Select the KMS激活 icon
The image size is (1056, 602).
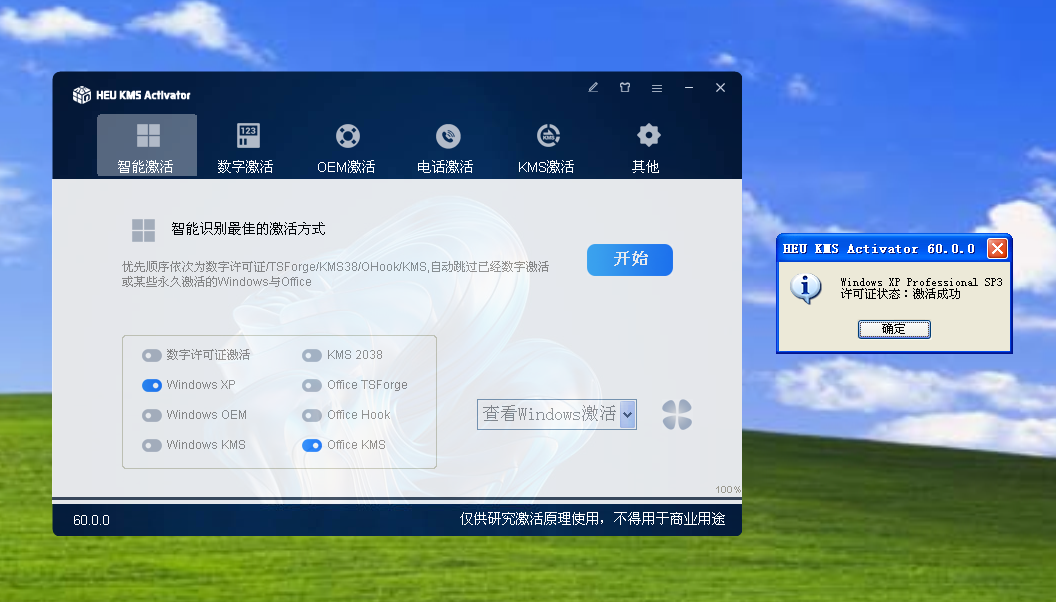[x=547, y=135]
